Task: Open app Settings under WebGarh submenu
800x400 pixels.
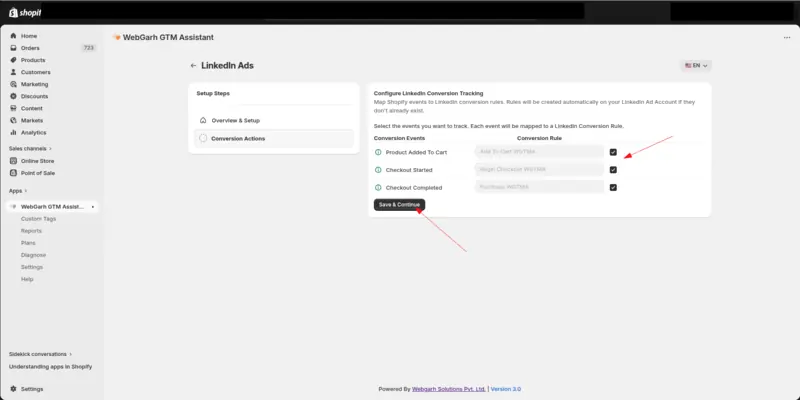Action: click(32, 267)
